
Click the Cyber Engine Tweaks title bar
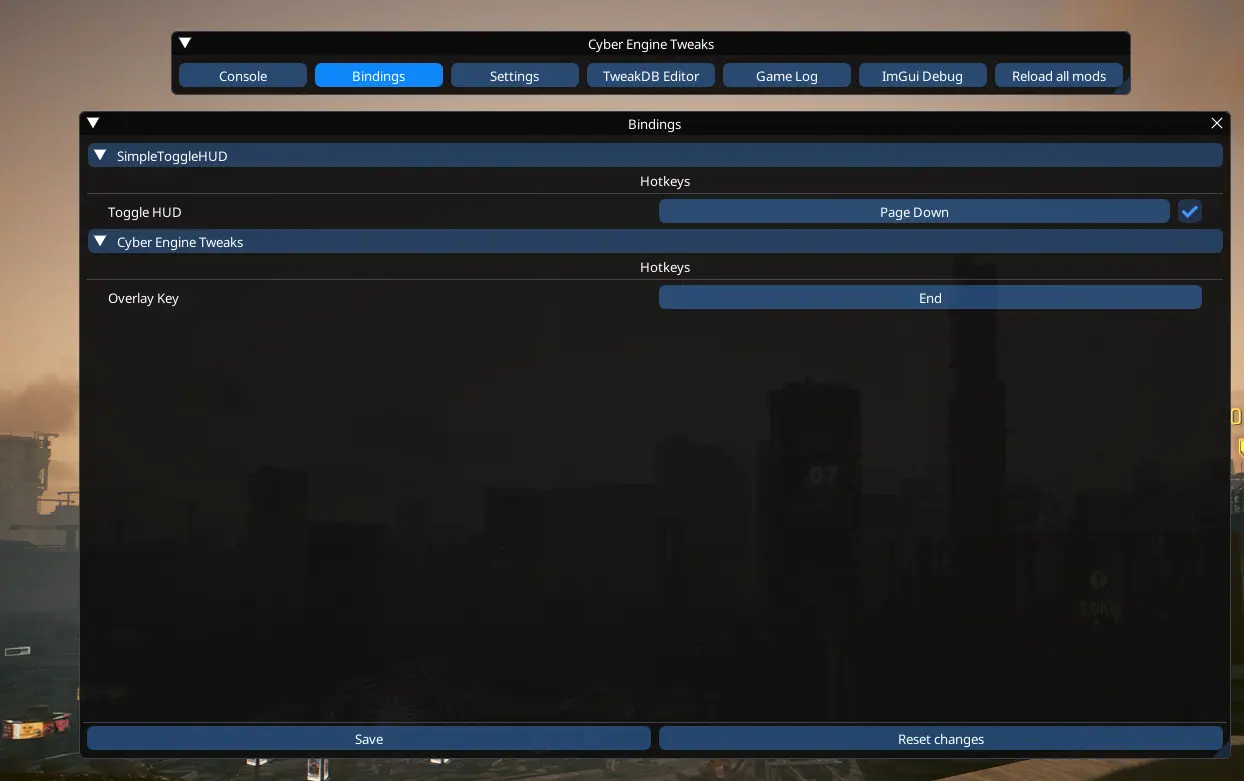651,43
